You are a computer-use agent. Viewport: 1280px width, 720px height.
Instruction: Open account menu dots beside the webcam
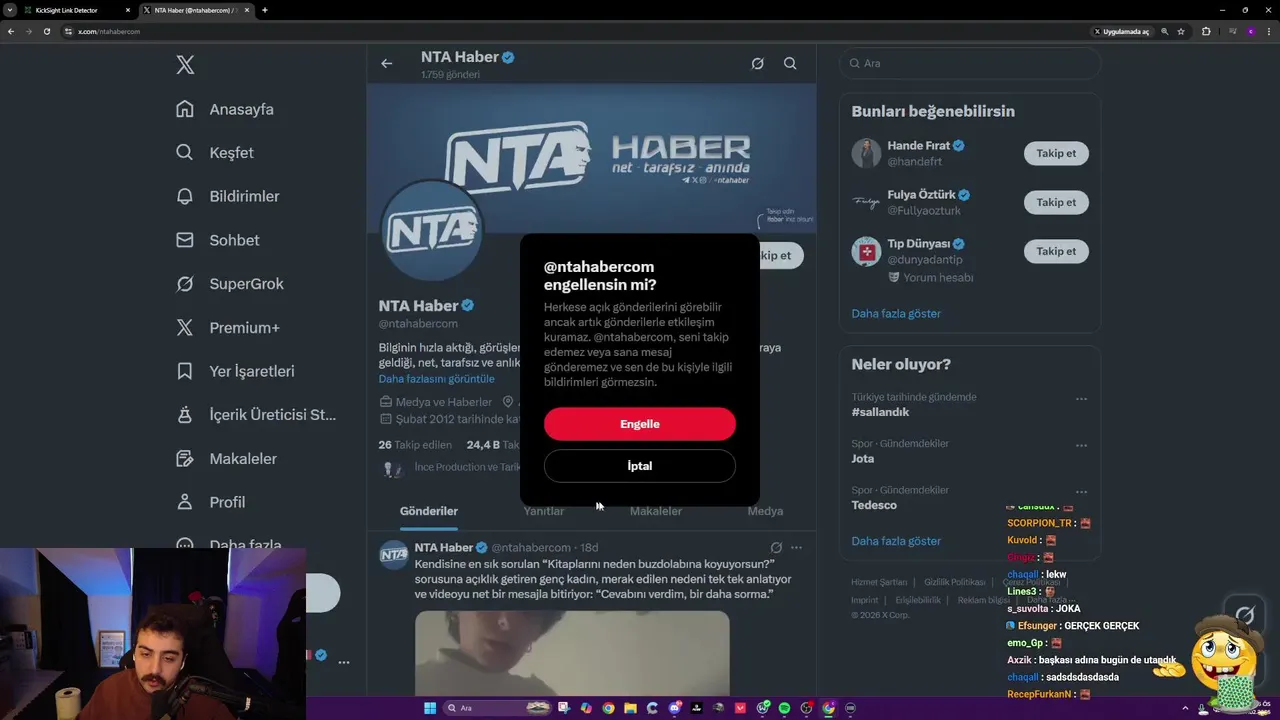[x=344, y=662]
